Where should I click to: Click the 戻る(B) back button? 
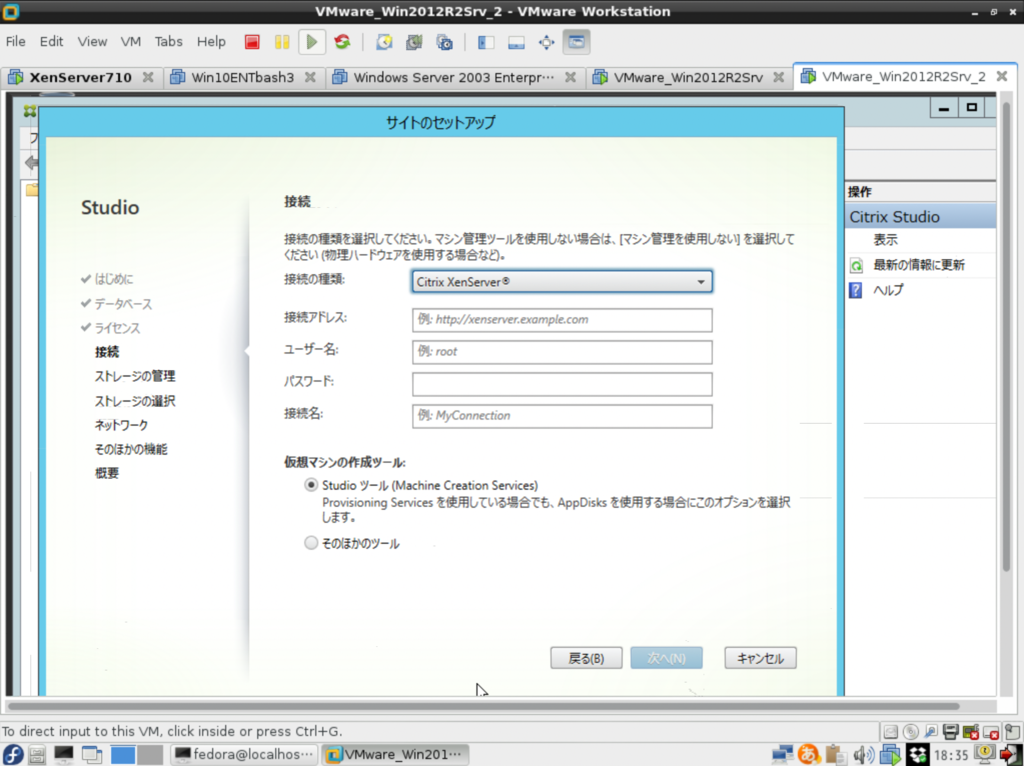coord(586,658)
